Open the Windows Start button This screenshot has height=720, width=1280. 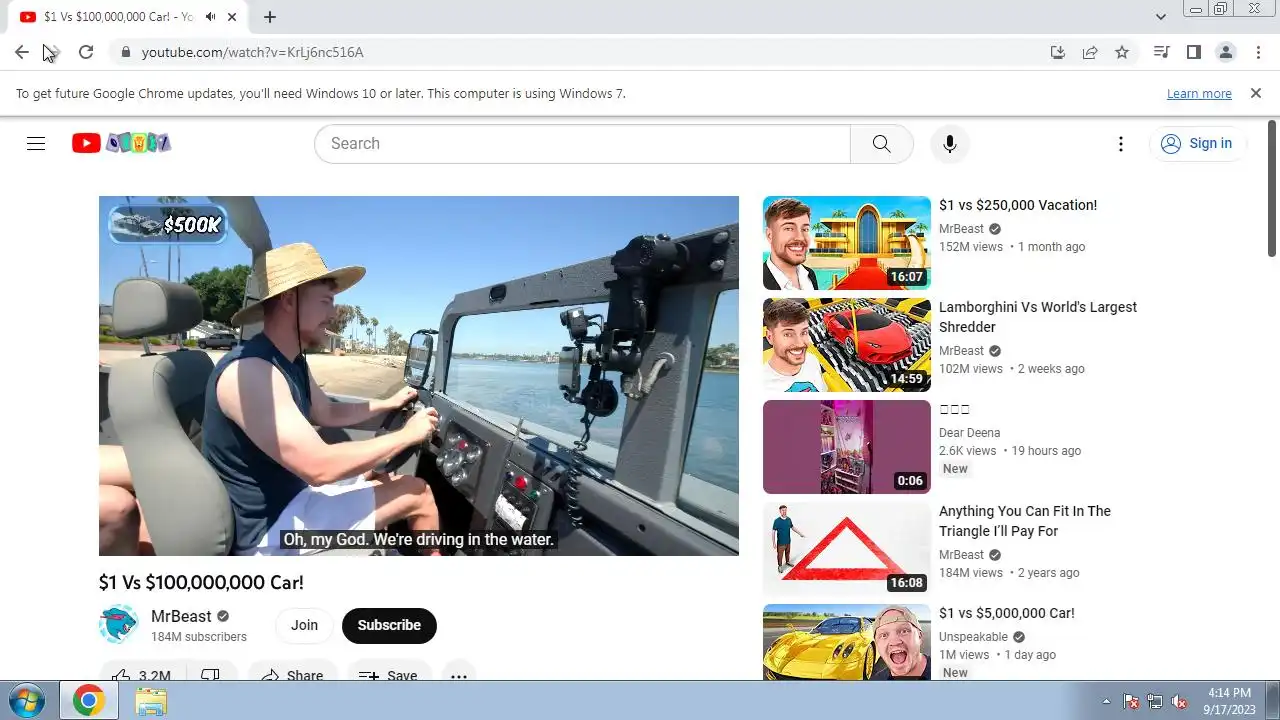pos(25,700)
